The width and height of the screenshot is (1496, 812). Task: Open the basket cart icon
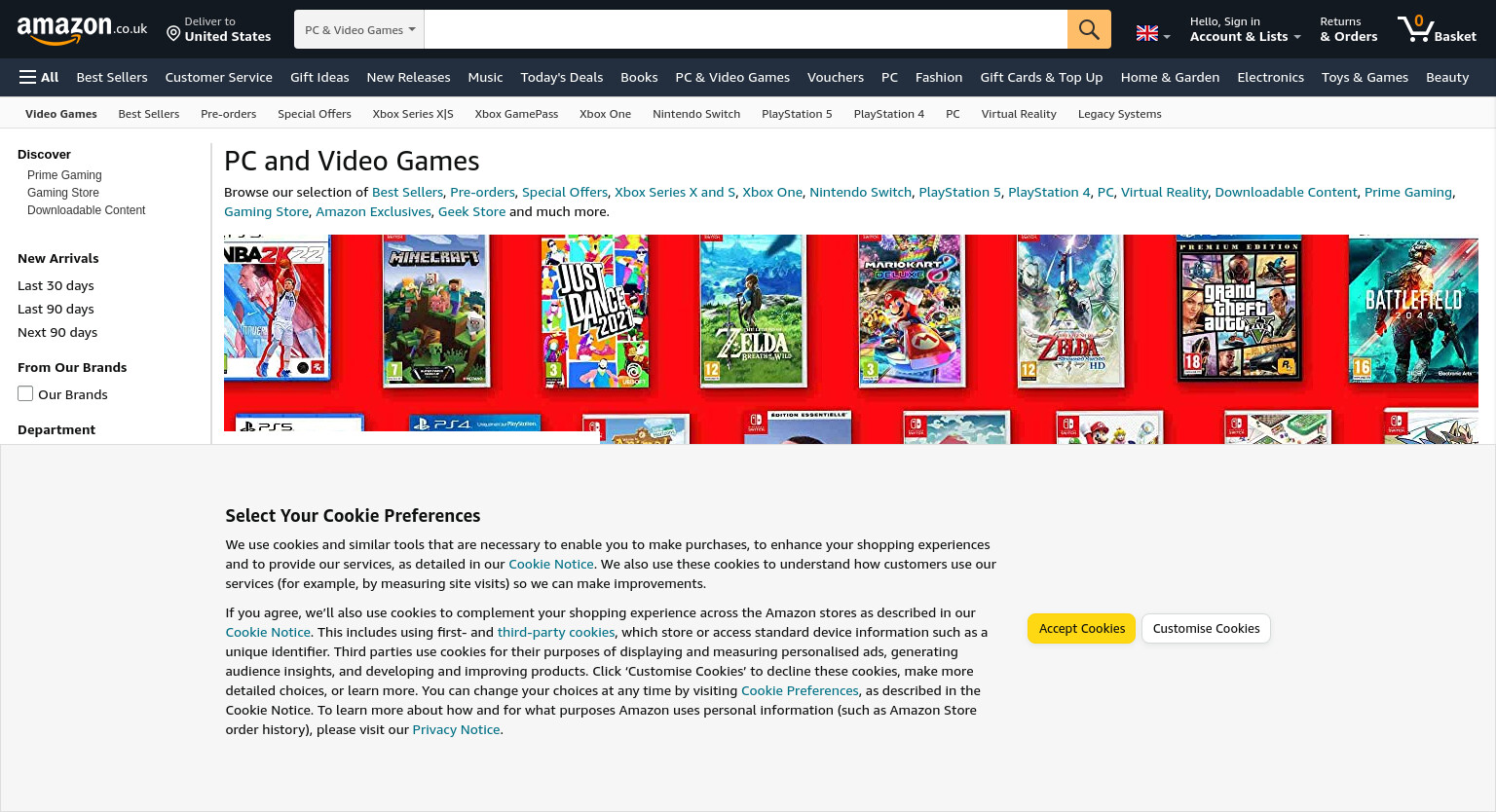click(x=1437, y=29)
